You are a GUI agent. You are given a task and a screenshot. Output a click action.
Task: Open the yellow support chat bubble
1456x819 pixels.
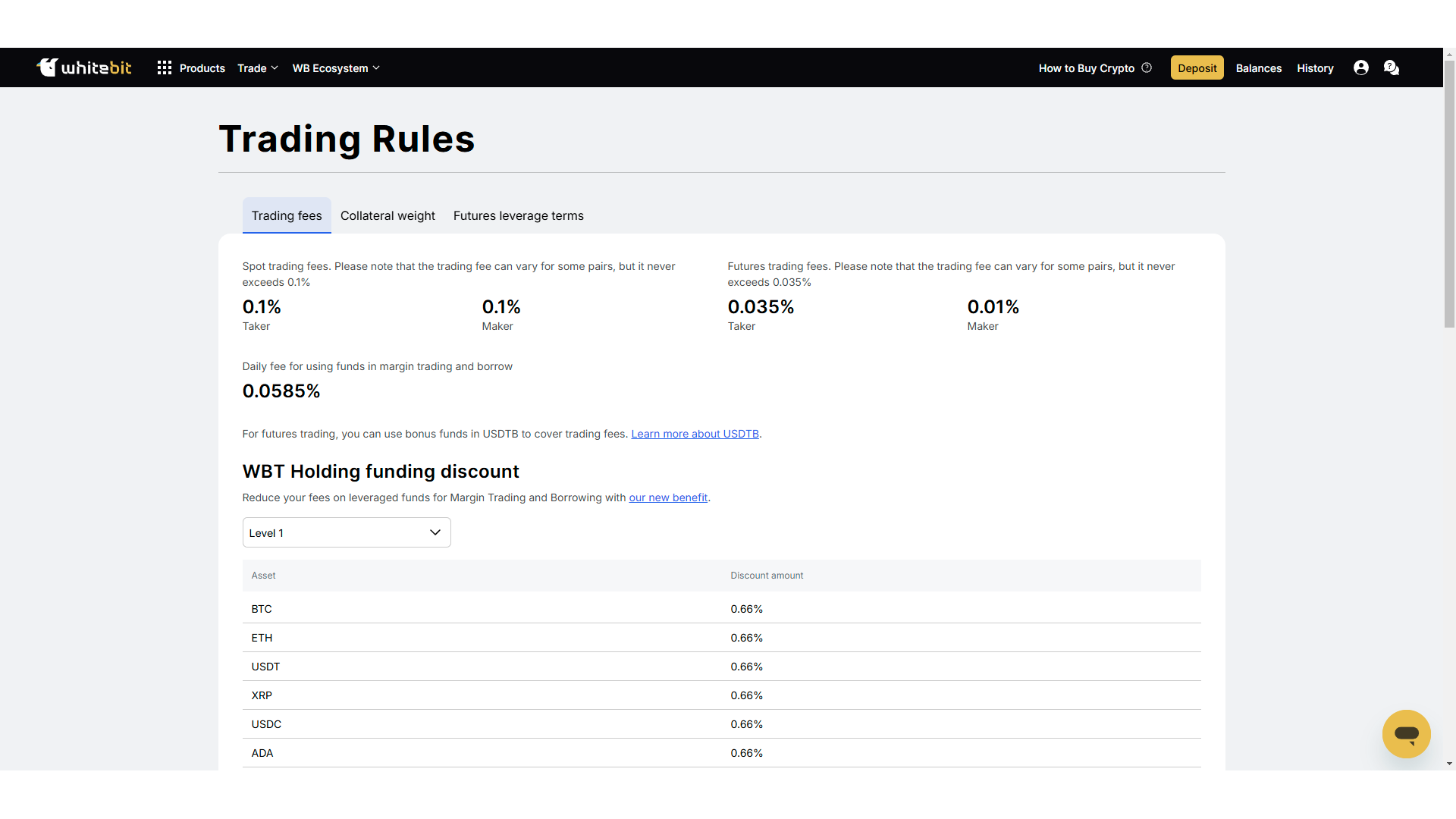click(1406, 733)
